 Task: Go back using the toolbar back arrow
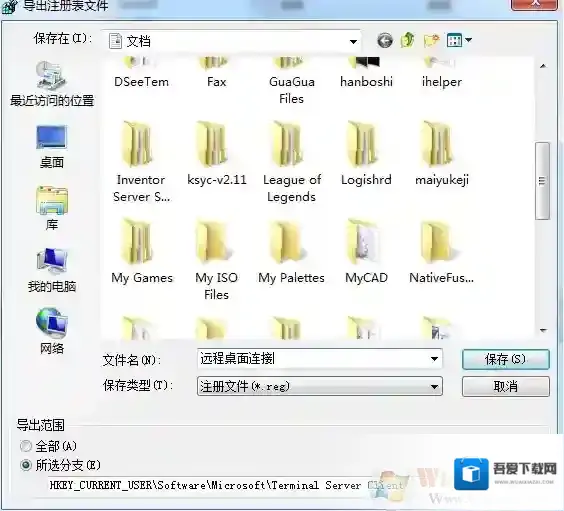tap(385, 40)
